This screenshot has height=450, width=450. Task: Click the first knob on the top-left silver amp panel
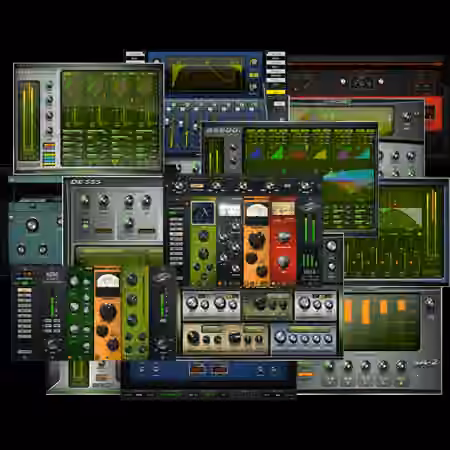(192, 303)
